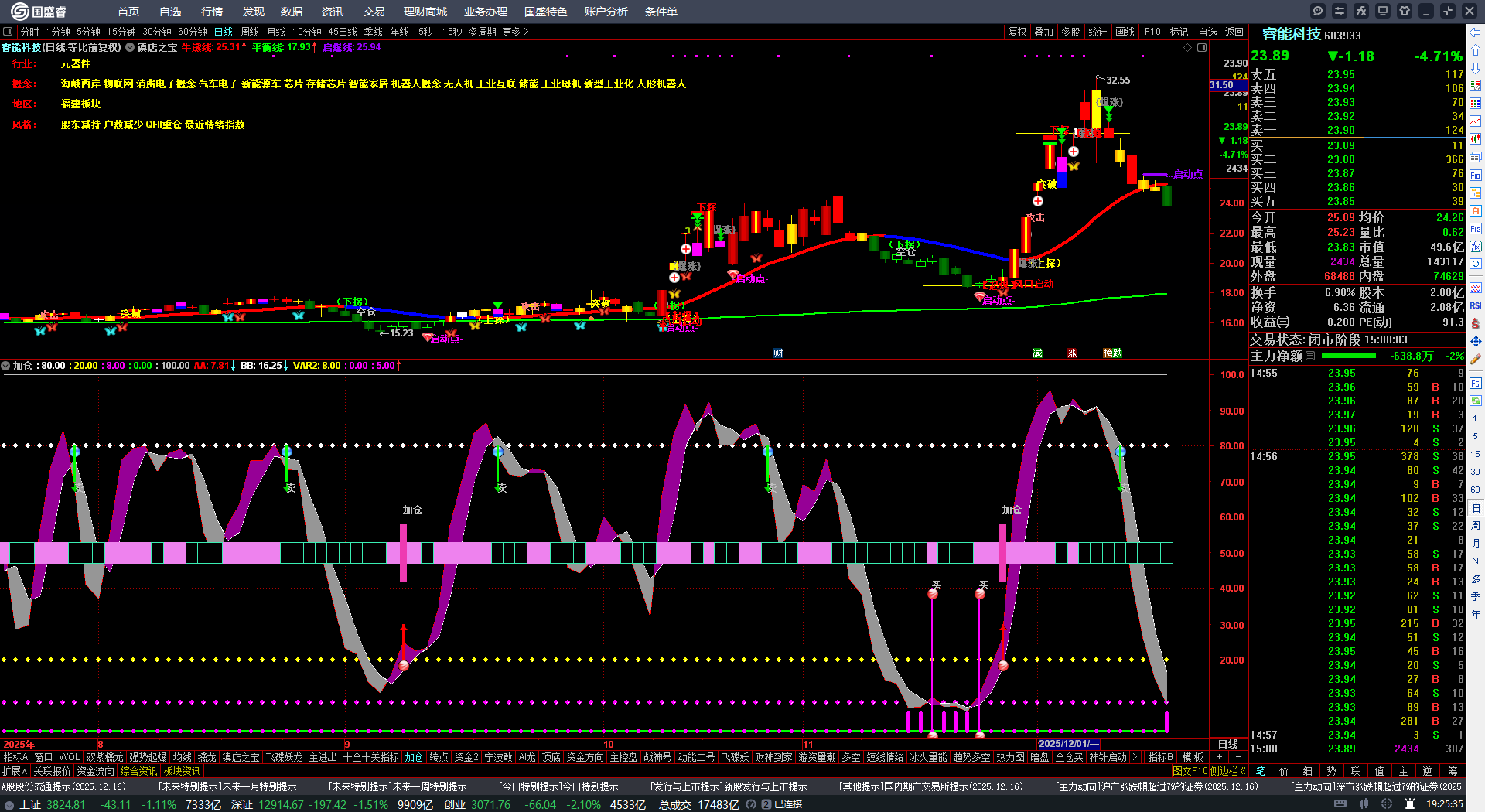Open the colored grid table icon in sidebar

1476,104
